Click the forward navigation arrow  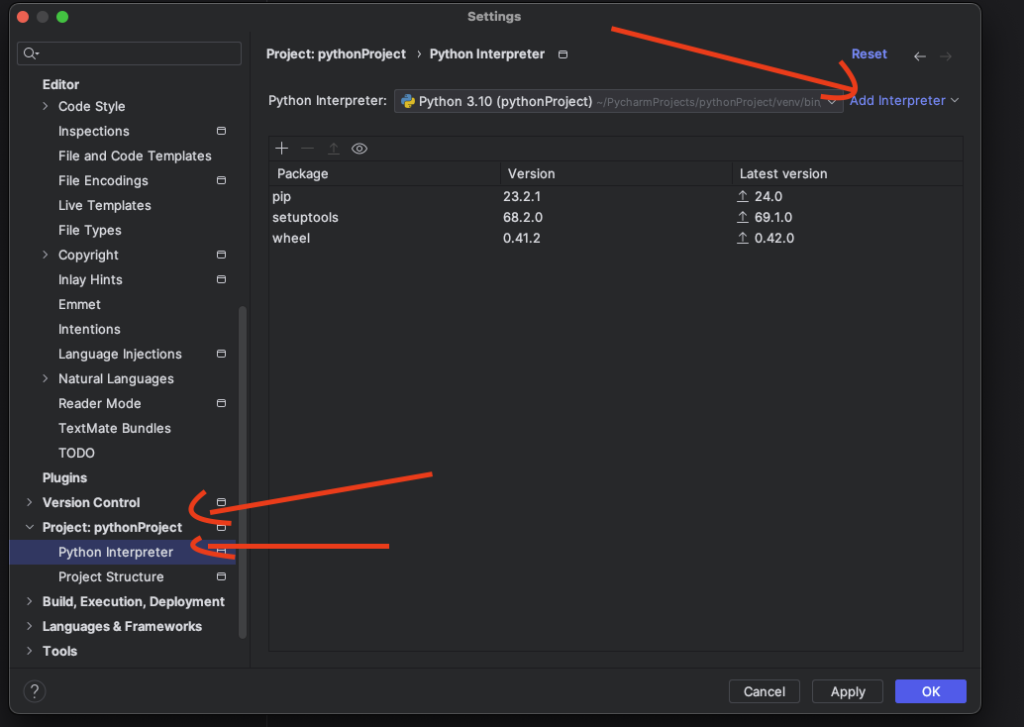(x=946, y=56)
